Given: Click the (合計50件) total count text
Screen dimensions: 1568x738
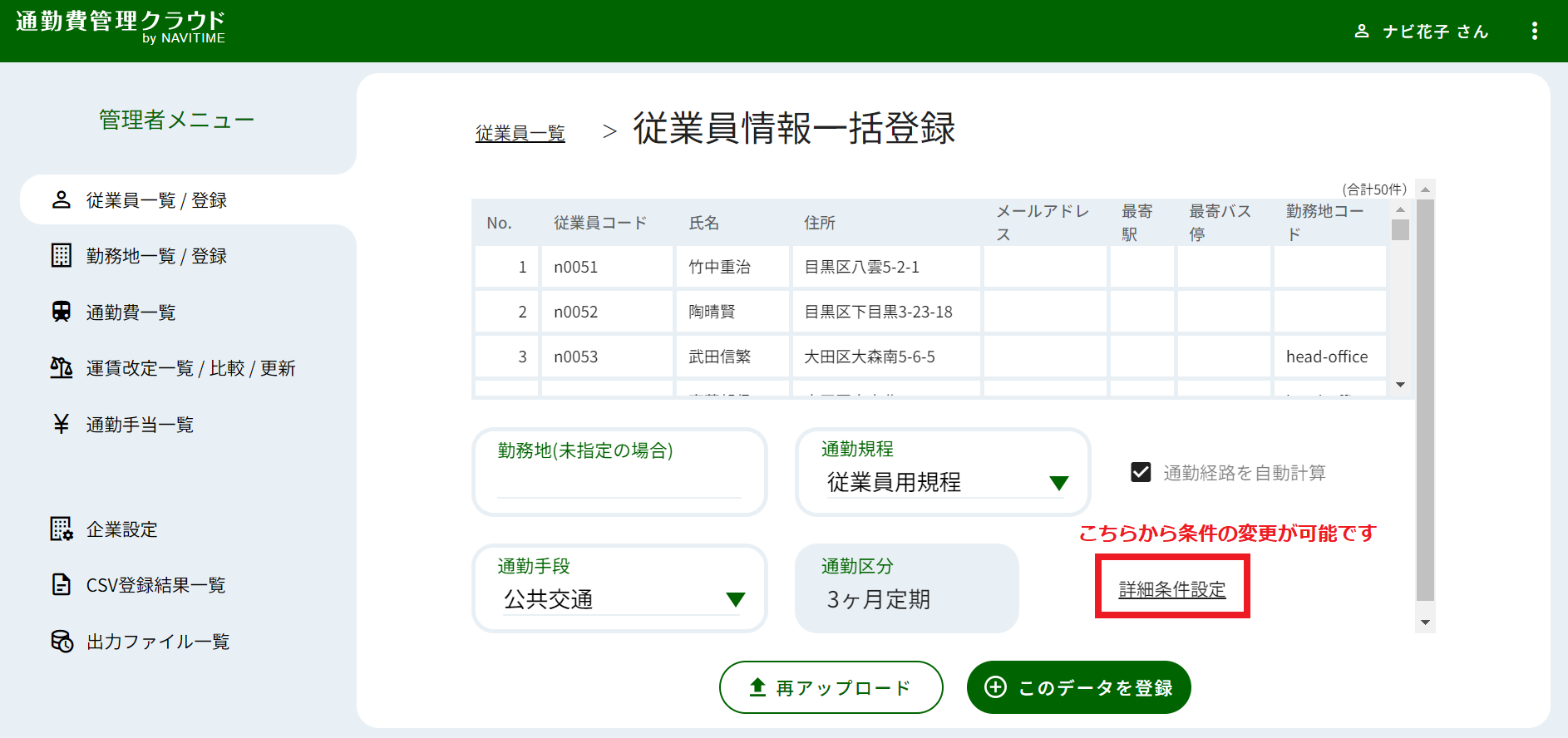Looking at the screenshot, I should click(1375, 189).
